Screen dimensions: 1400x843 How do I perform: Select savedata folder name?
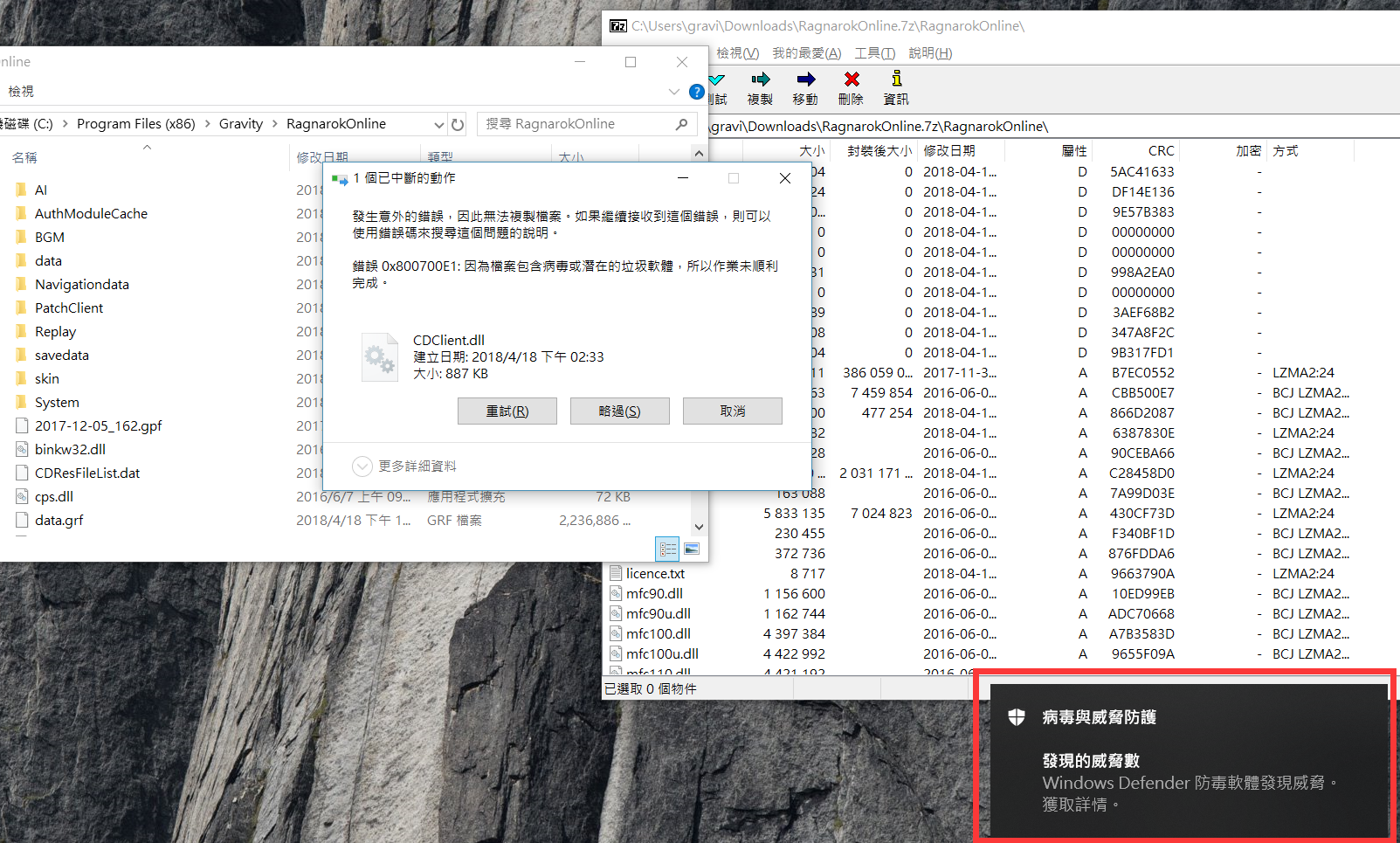(62, 355)
